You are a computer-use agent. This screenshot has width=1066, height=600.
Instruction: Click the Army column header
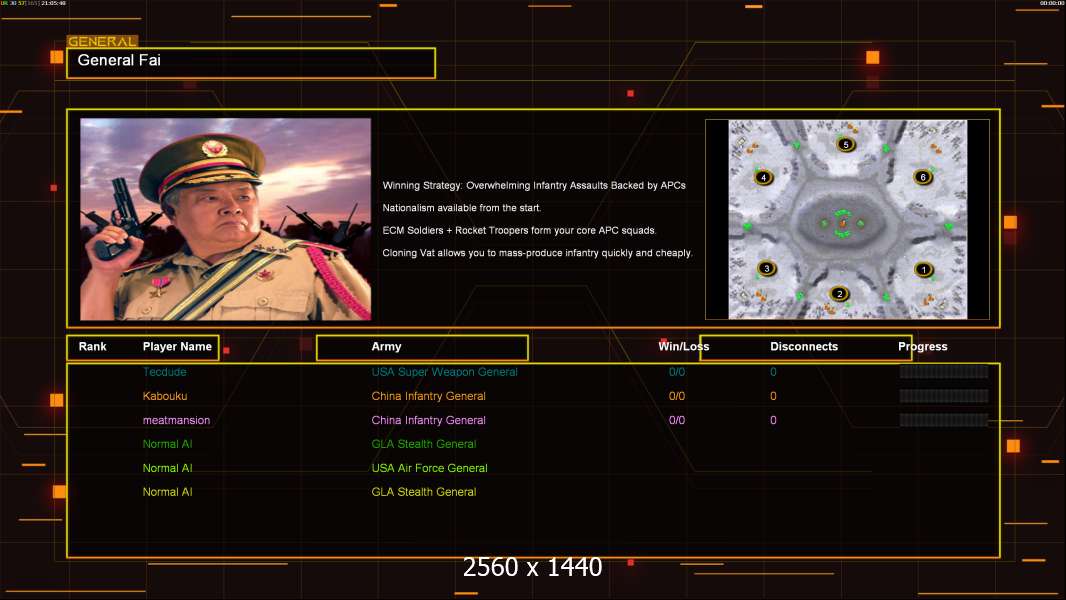(x=386, y=347)
